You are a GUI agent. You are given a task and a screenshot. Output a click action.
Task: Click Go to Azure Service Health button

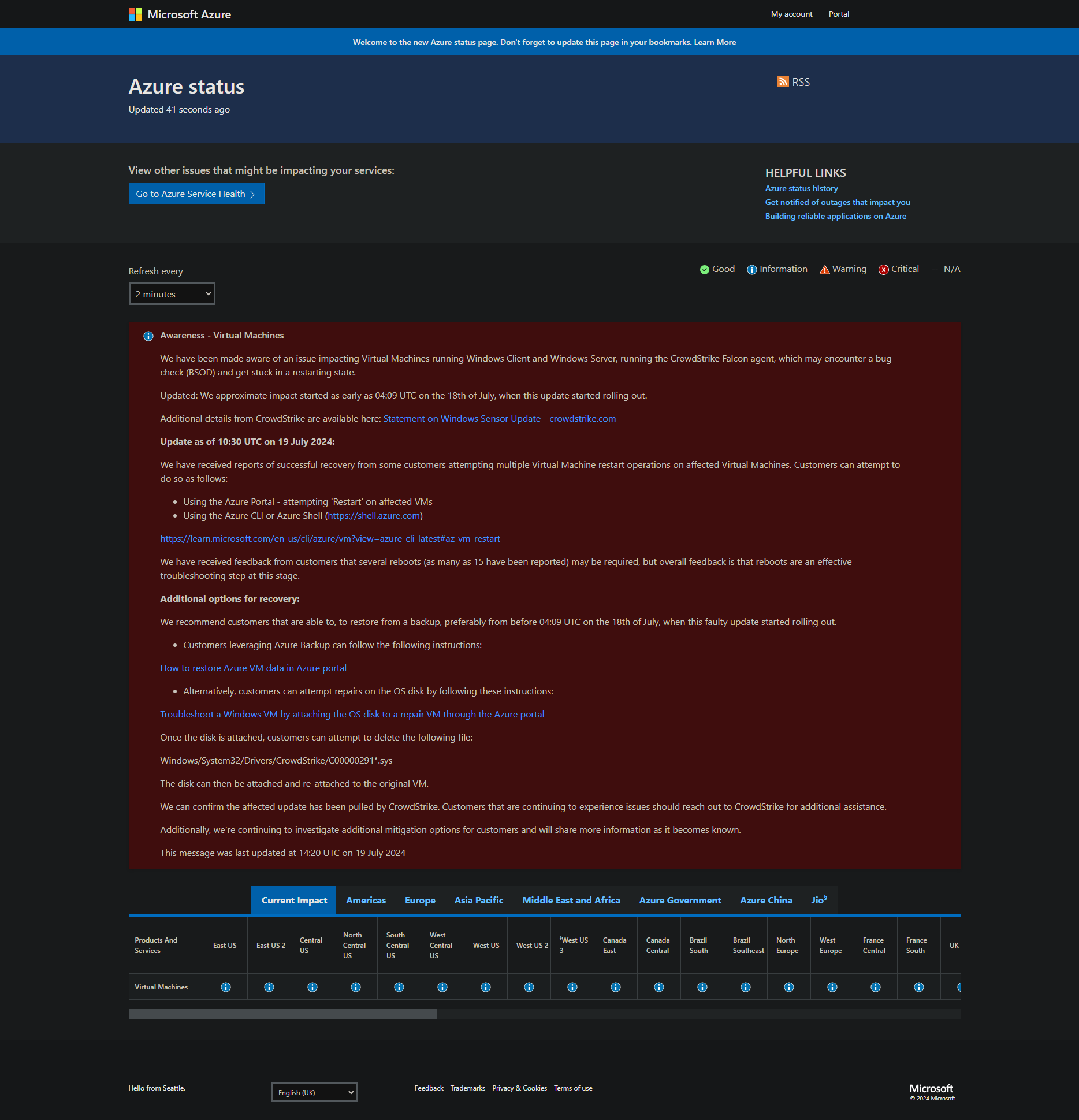click(196, 194)
